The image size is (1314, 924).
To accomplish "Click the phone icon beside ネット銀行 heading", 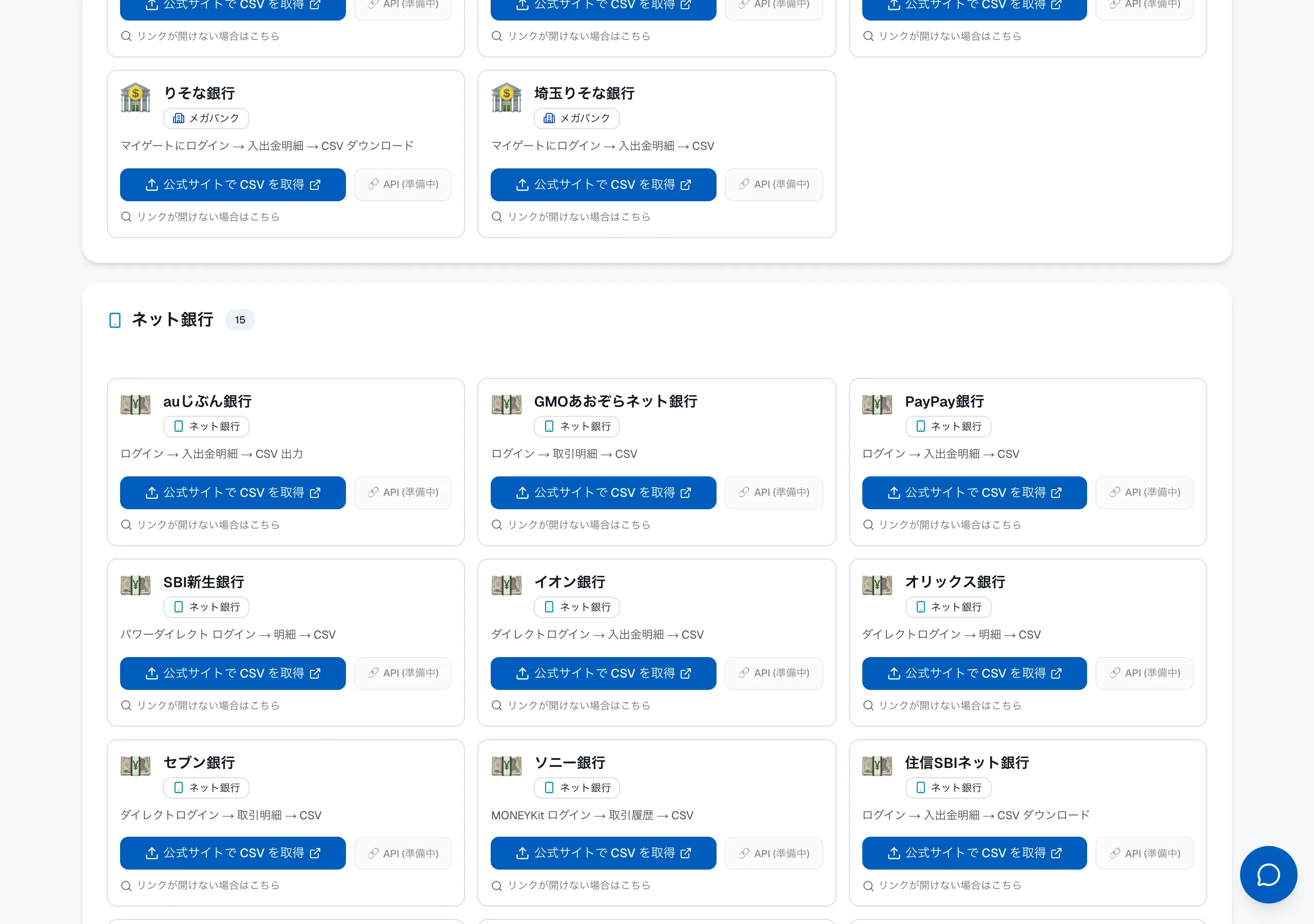I will click(115, 320).
